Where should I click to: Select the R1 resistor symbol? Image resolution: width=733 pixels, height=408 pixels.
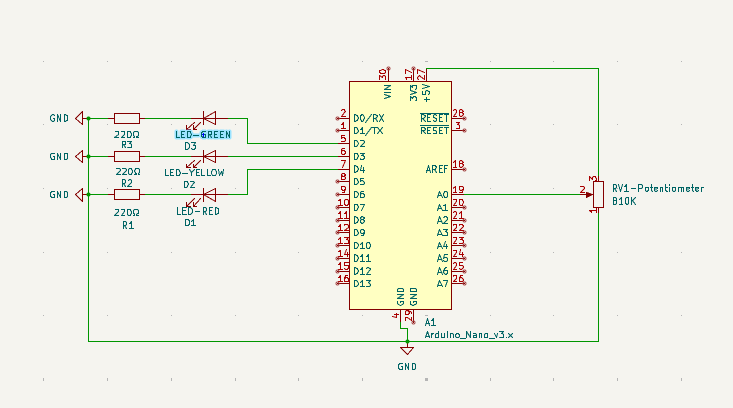pos(127,194)
